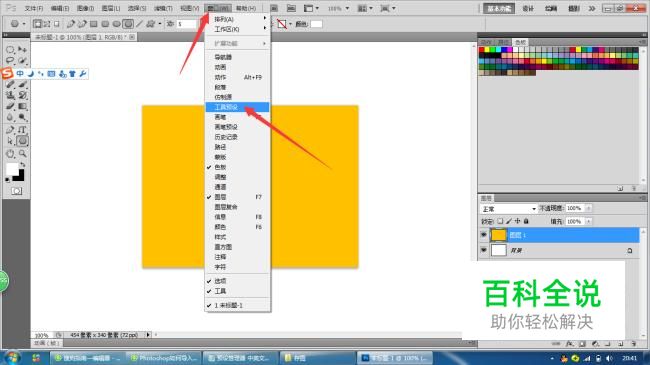The width and height of the screenshot is (650, 365).
Task: Select the Clone Stamp tool
Action: click(x=10, y=95)
